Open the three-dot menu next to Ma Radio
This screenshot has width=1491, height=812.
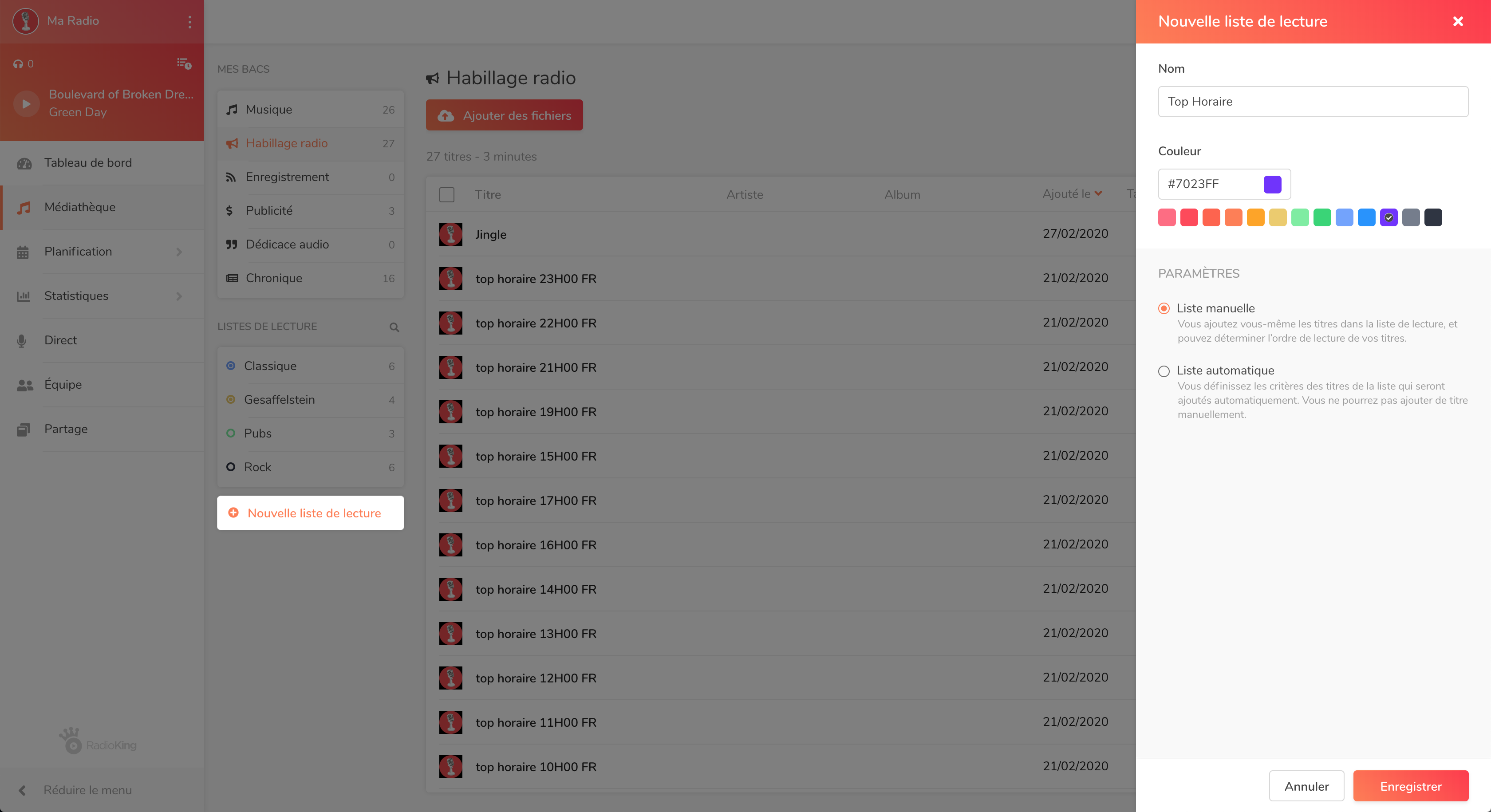tap(190, 21)
